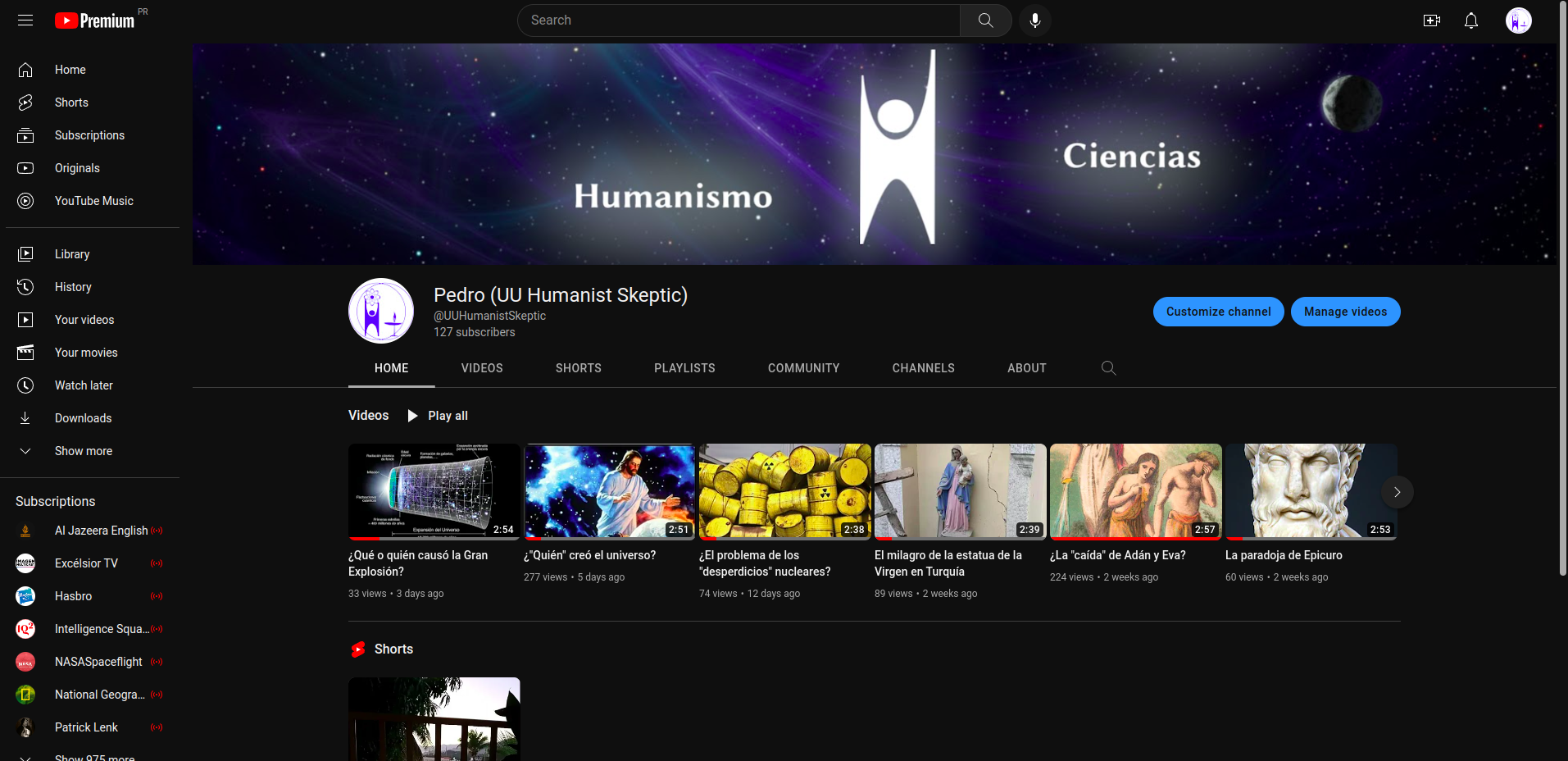Click the YouTube Premium logo

[x=94, y=20]
